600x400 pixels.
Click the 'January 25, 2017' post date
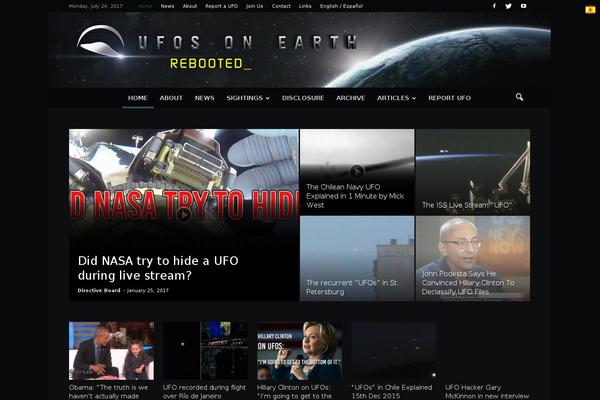(x=147, y=291)
